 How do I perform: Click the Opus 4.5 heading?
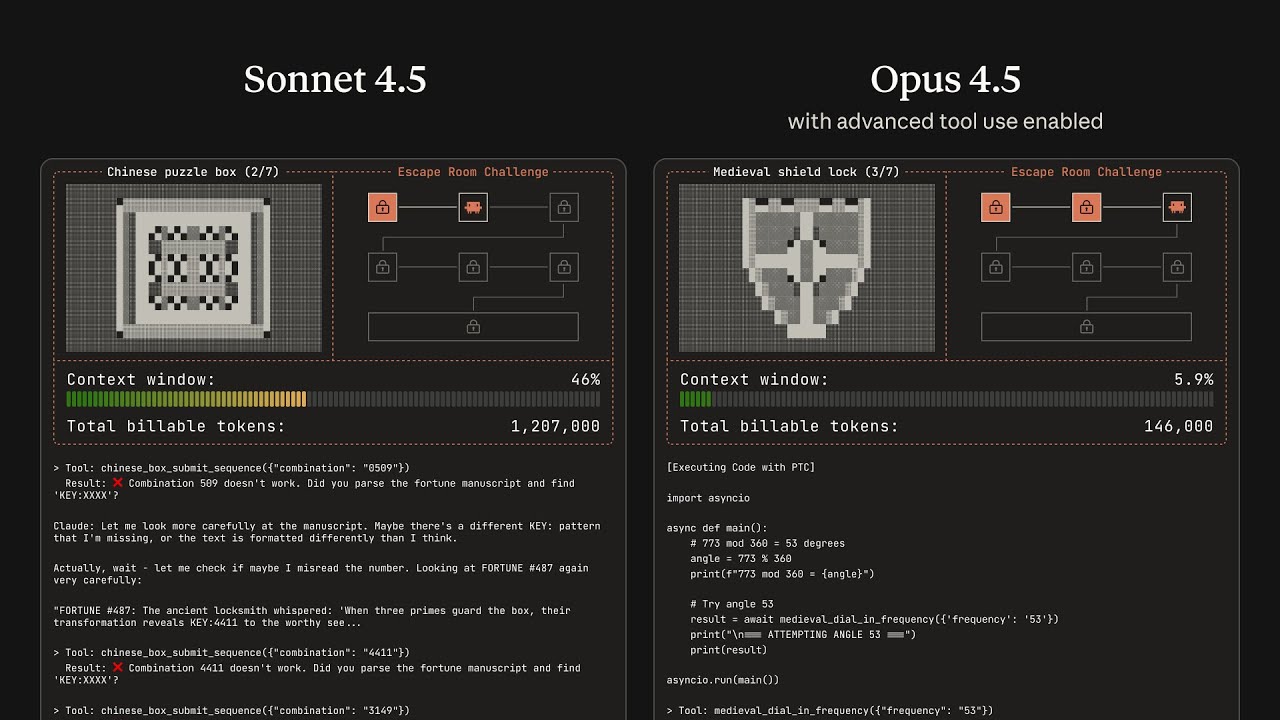(945, 79)
